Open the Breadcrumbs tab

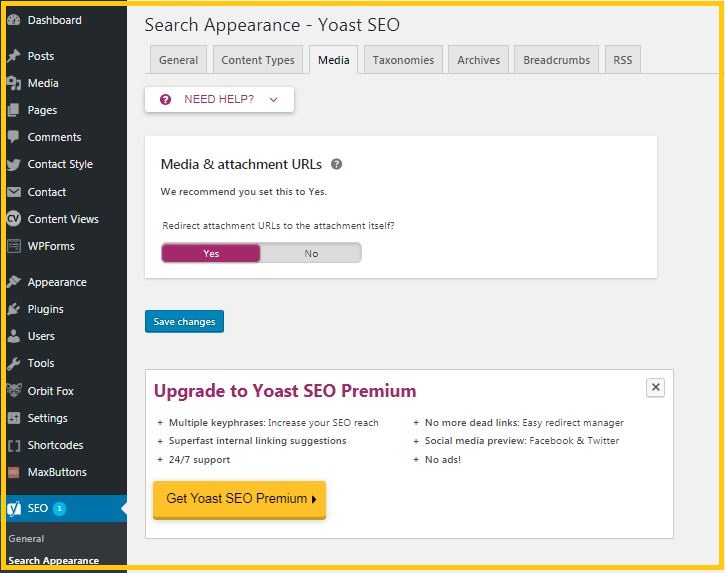pyautogui.click(x=556, y=60)
